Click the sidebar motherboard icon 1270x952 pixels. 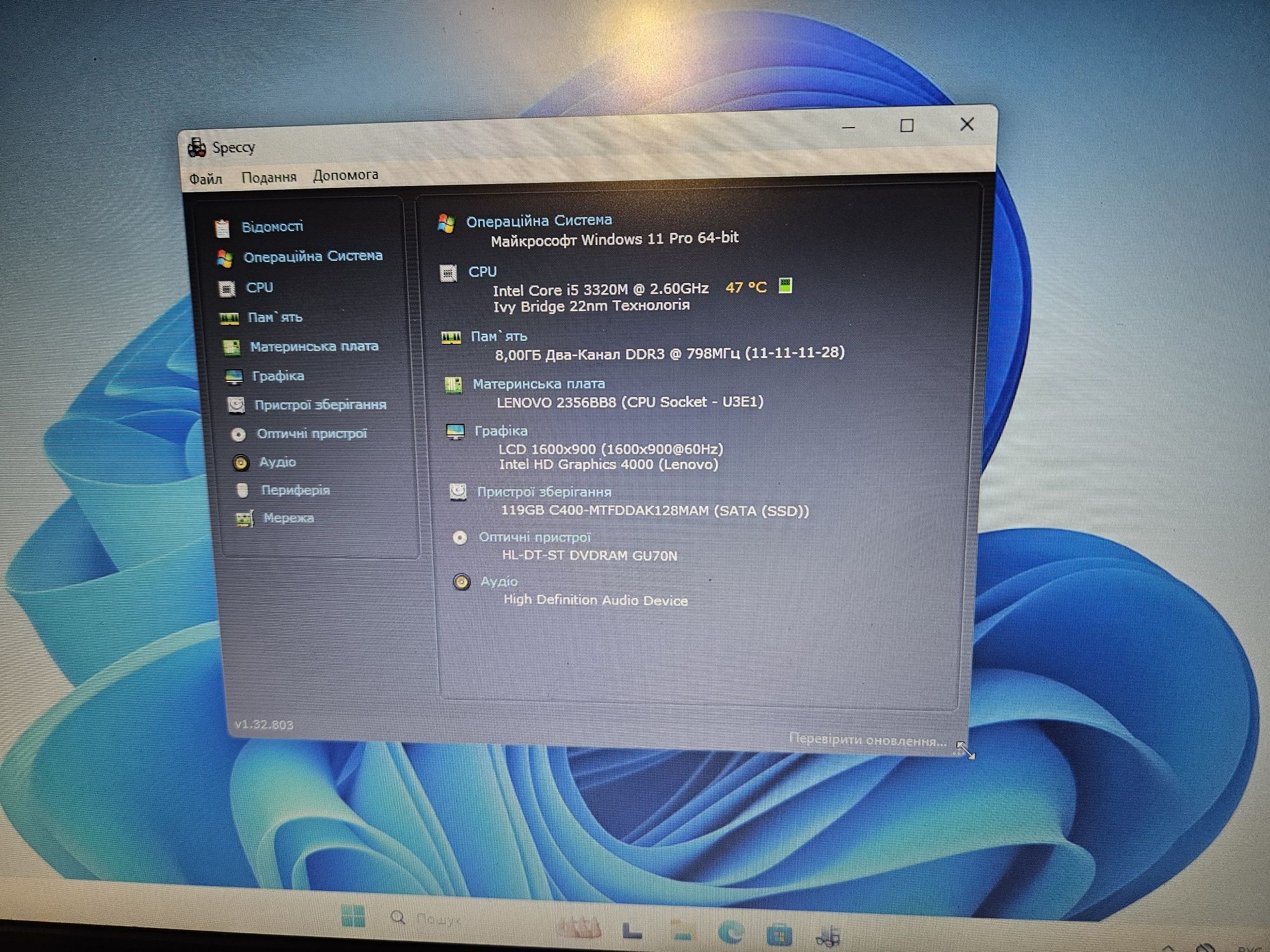pos(231,348)
